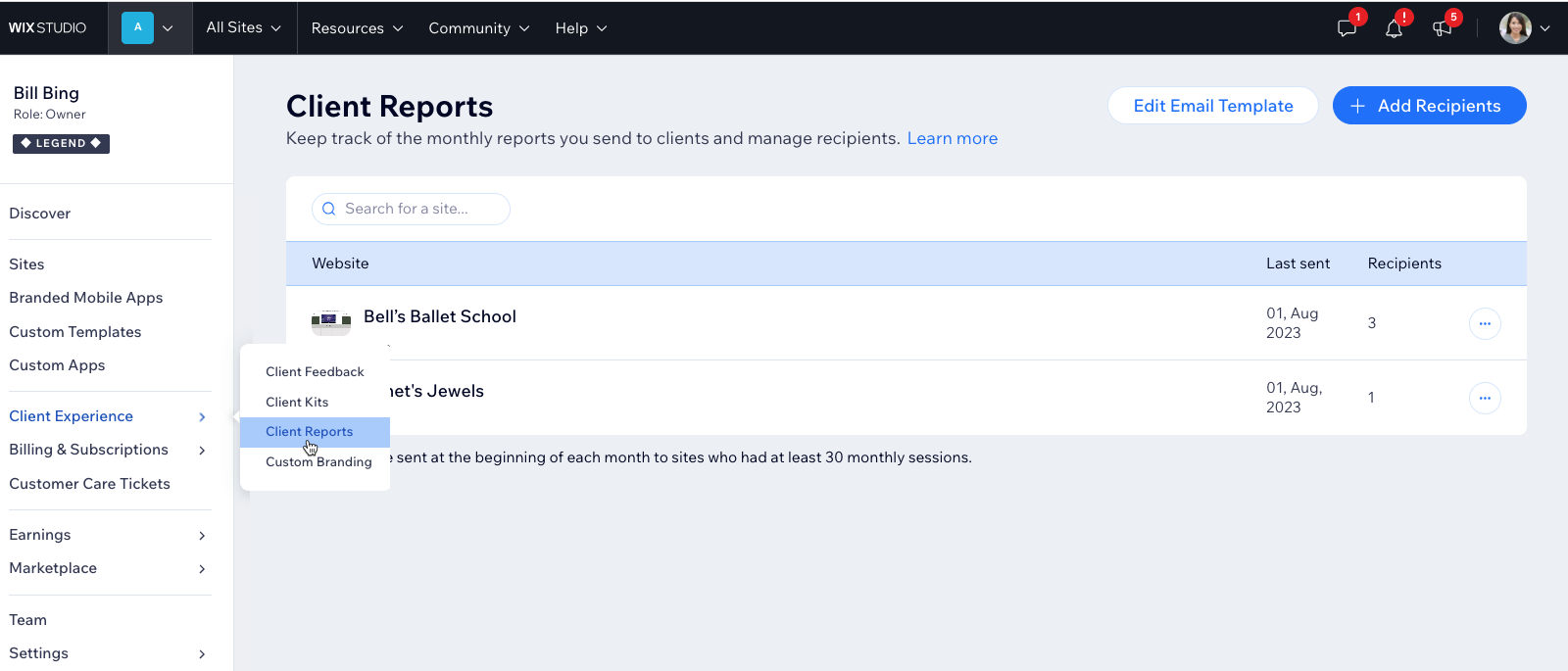Open the notifications bell

[1394, 28]
